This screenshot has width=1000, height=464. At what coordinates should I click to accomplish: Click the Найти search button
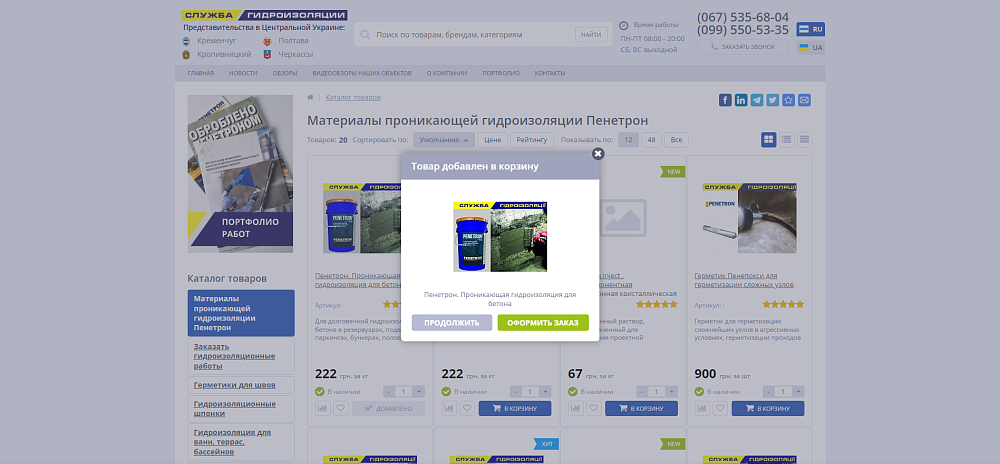coord(591,35)
